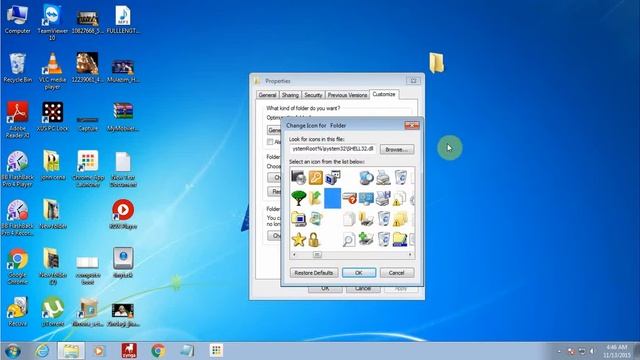Select the folder with green arrow icon
Screen dimensions: 640x360
315,198
